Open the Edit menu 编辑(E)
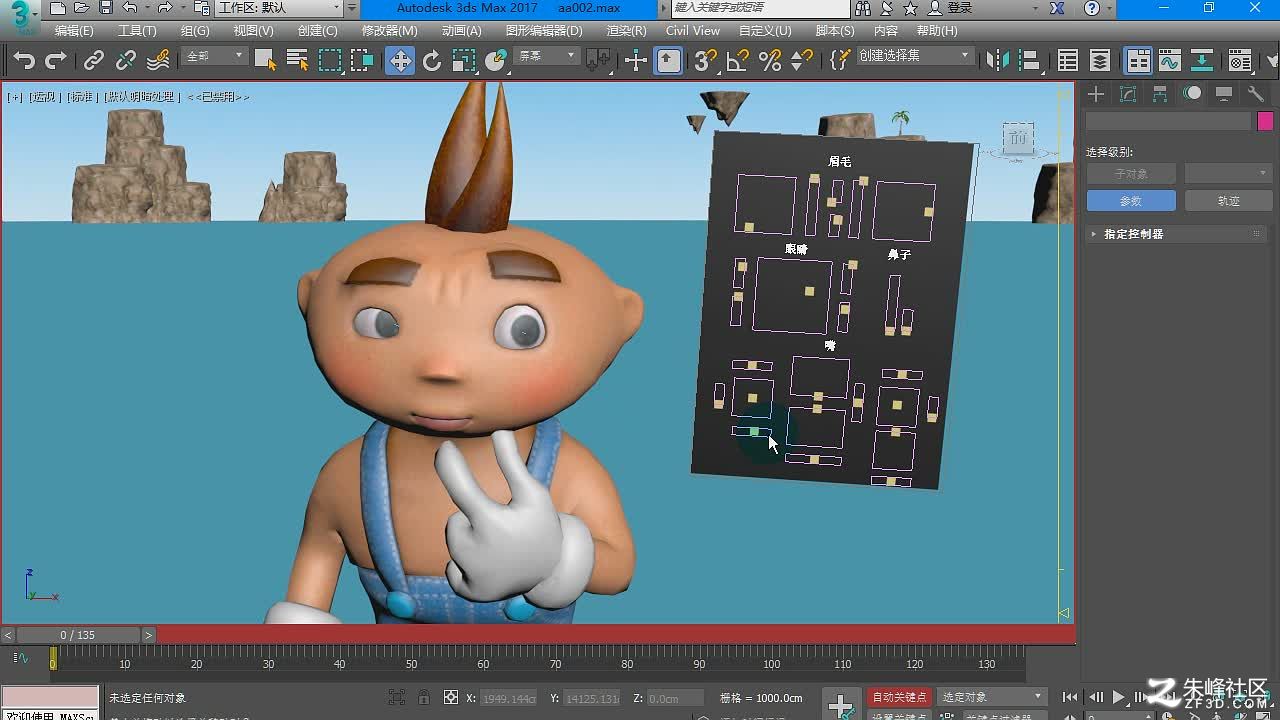Image resolution: width=1280 pixels, height=720 pixels. point(74,31)
